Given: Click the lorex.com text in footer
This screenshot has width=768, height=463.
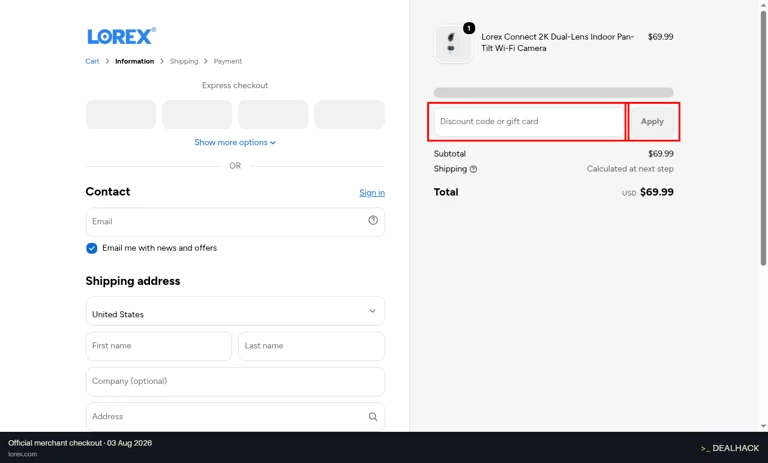Looking at the screenshot, I should click(23, 454).
